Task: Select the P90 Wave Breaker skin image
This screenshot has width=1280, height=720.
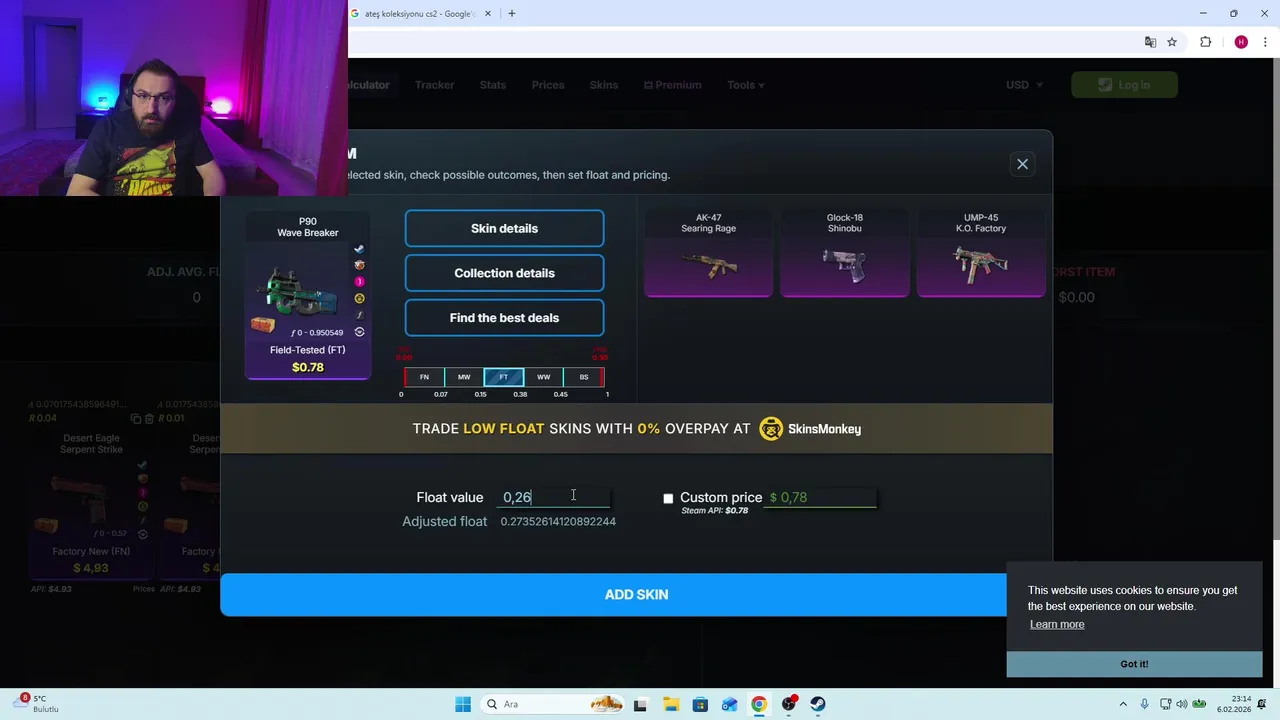Action: (300, 292)
